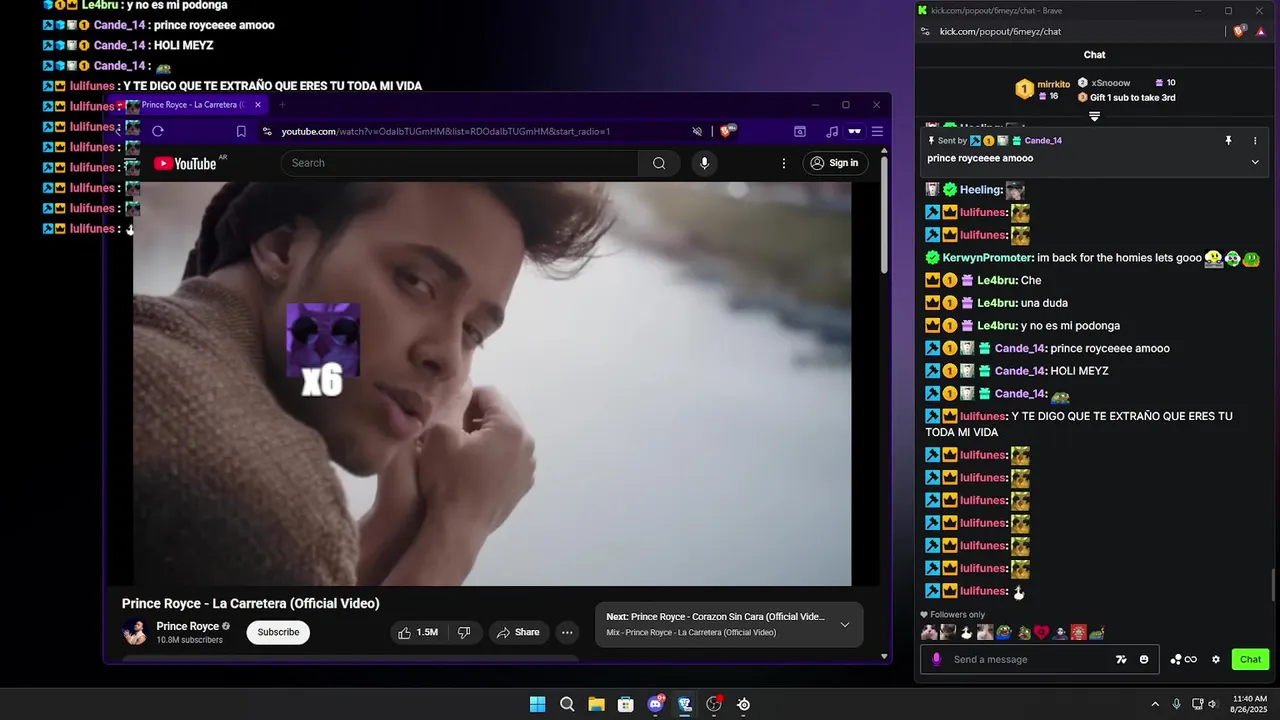Close the Prince Royce browser tab
The height and width of the screenshot is (720, 1280).
pyautogui.click(x=258, y=104)
